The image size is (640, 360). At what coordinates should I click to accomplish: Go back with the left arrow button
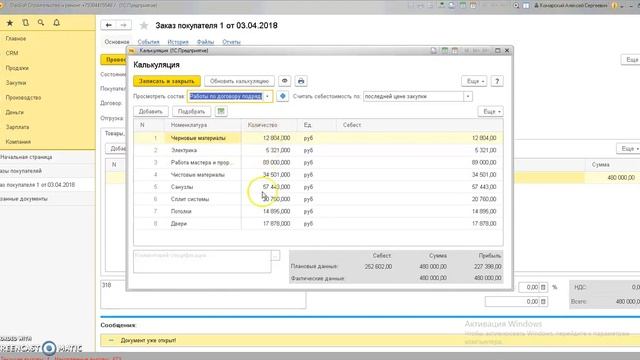109,25
